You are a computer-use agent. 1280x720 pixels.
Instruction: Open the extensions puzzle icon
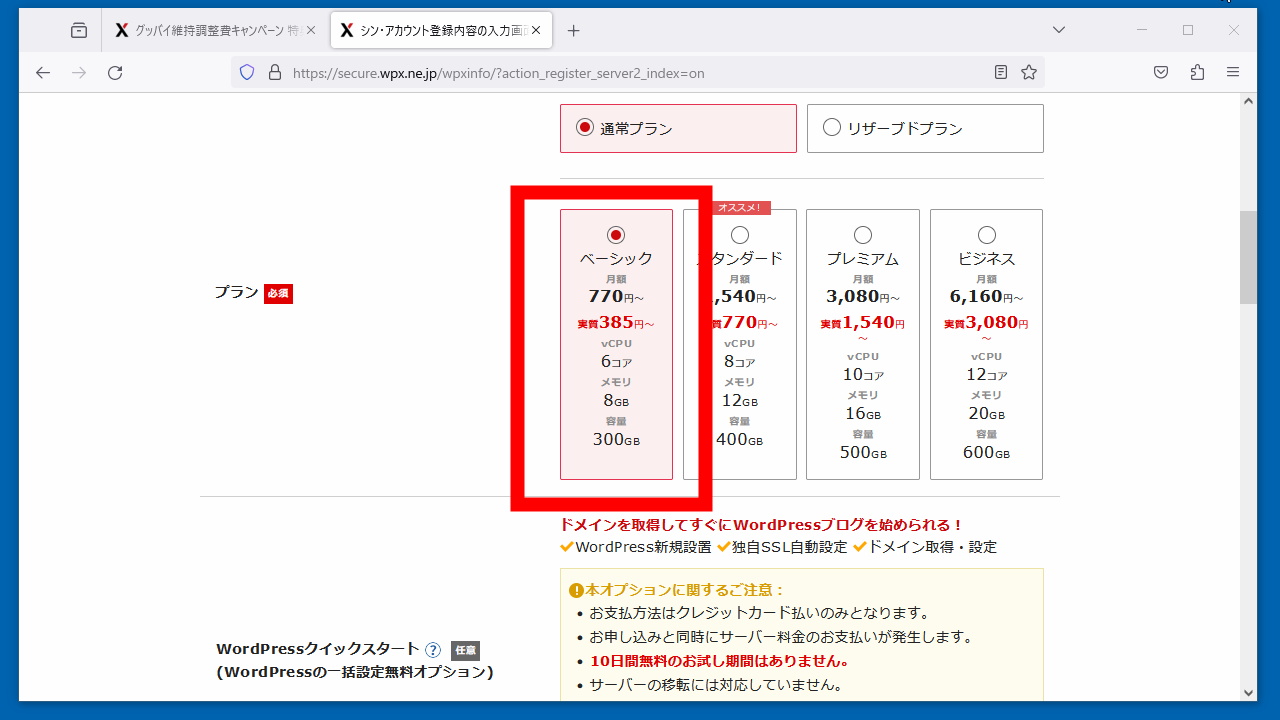click(x=1197, y=72)
